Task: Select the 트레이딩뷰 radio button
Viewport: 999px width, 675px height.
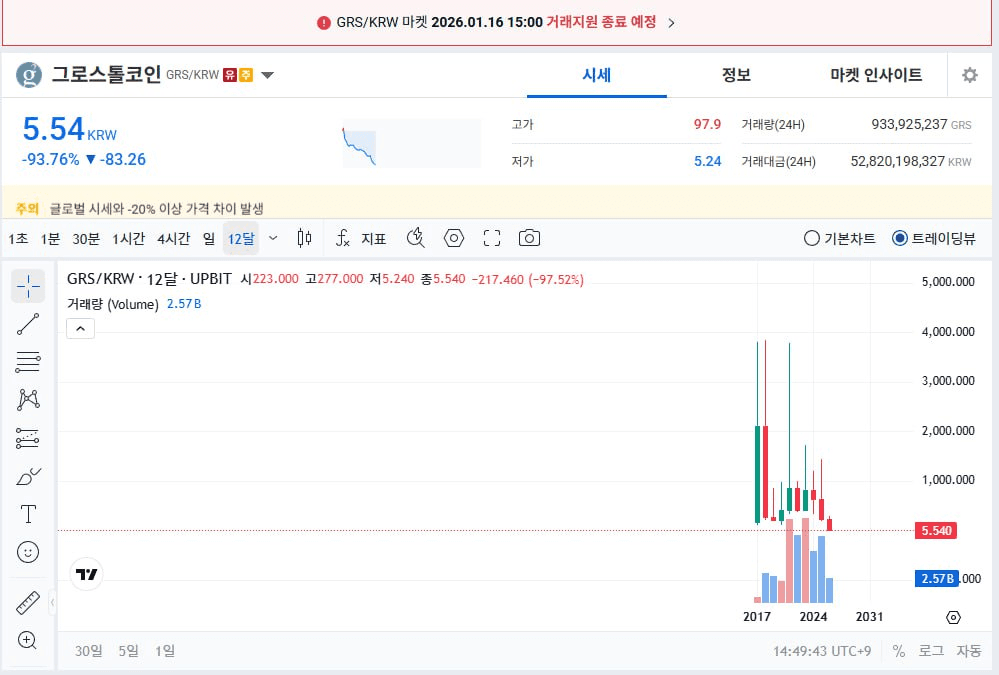Action: tap(899, 238)
